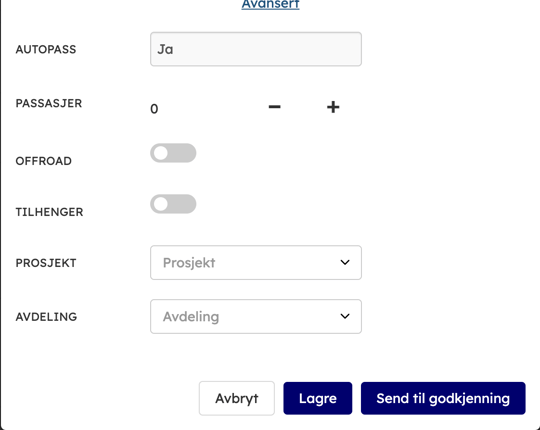This screenshot has width=540, height=430.
Task: Enable the Offroad toggle switch
Action: click(173, 153)
